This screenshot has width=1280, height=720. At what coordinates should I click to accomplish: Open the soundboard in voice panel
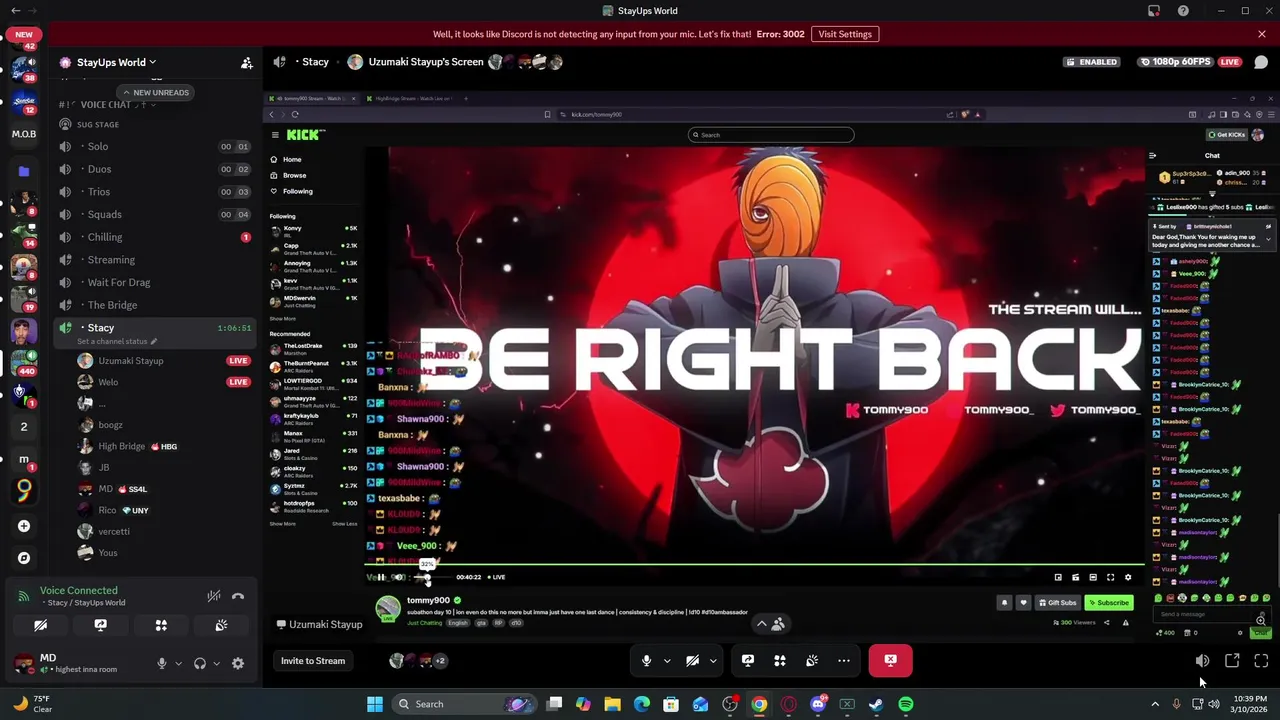click(x=221, y=625)
